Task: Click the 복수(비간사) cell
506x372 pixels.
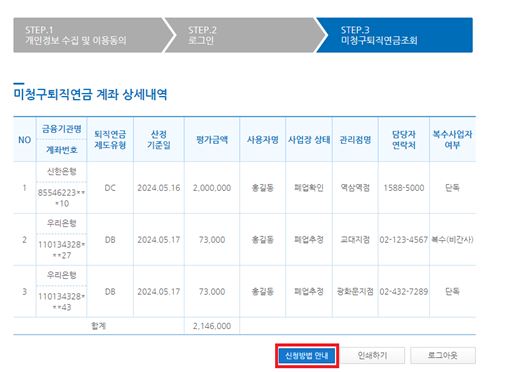Action: point(452,239)
